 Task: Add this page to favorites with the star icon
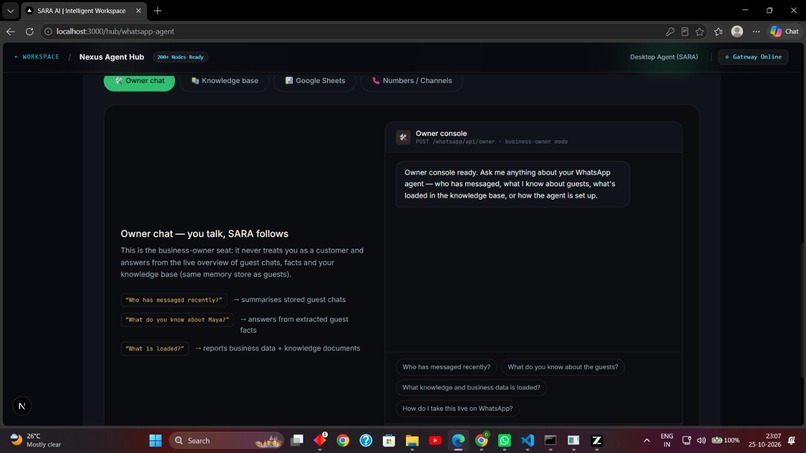(x=700, y=31)
